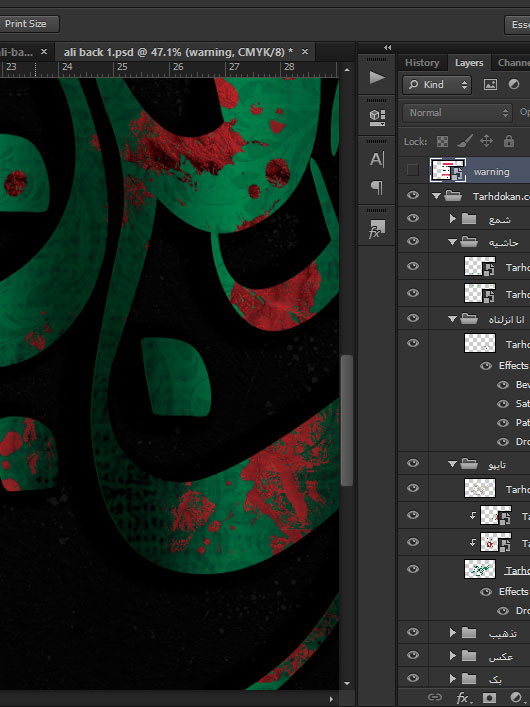This screenshot has height=707, width=530.
Task: Open the Styles panel fx icon
Action: (377, 229)
